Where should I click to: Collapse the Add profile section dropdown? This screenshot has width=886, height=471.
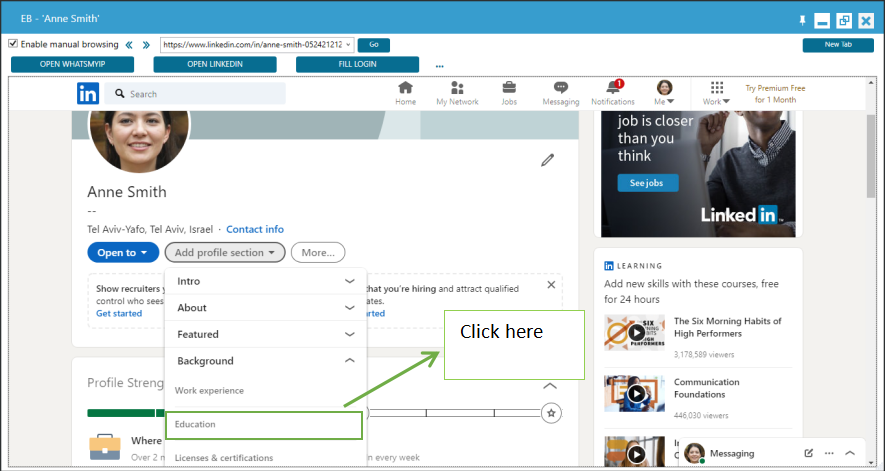(x=226, y=252)
